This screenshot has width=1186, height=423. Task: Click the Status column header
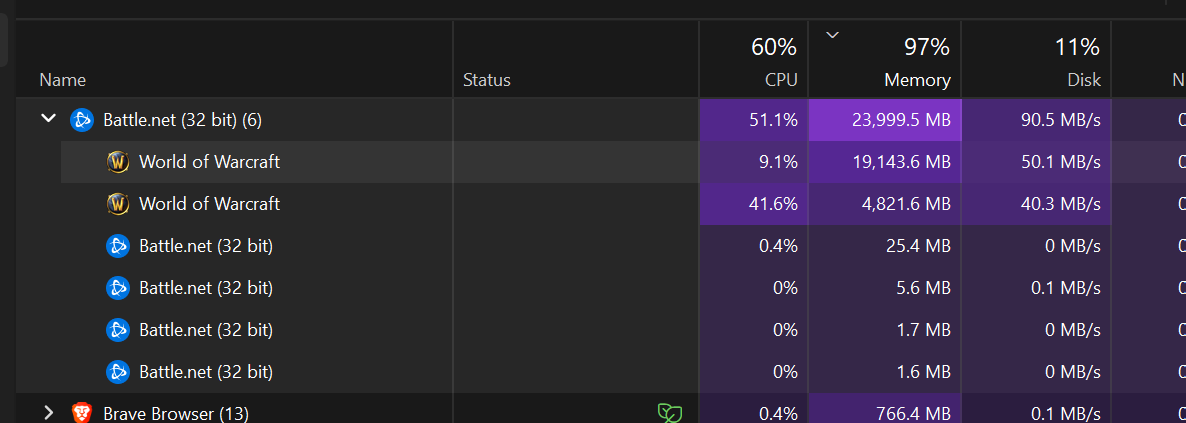(486, 79)
